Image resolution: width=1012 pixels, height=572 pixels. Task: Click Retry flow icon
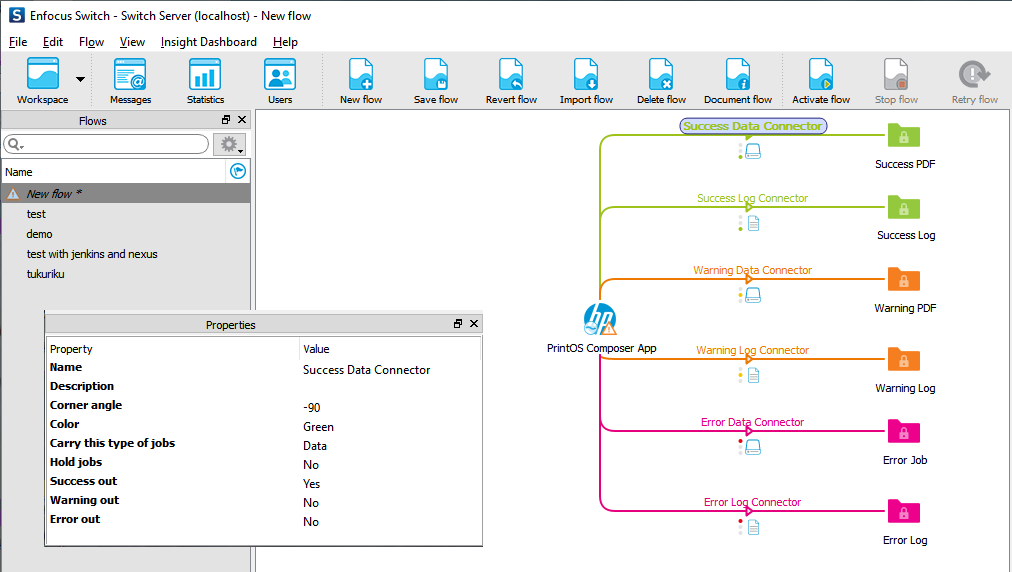point(975,81)
